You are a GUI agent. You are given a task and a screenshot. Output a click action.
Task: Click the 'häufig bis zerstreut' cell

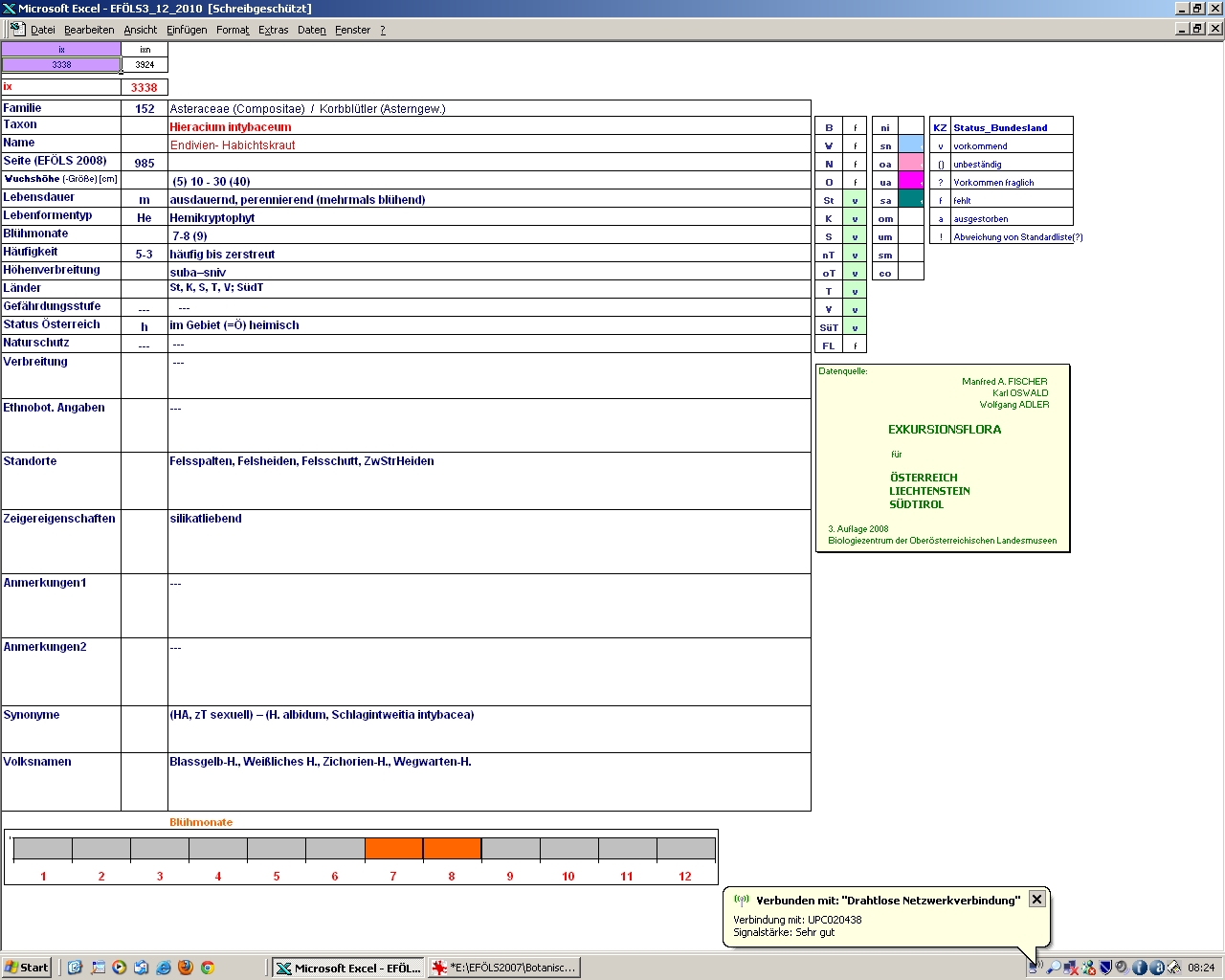[x=489, y=254]
